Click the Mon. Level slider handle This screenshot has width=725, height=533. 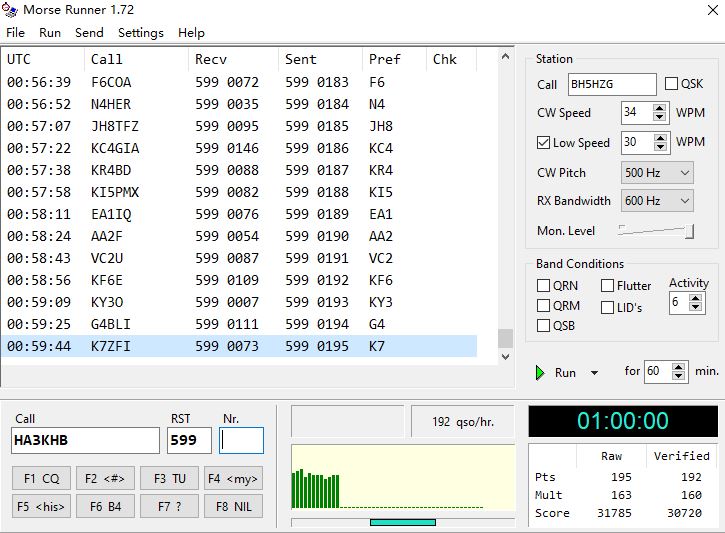(689, 231)
